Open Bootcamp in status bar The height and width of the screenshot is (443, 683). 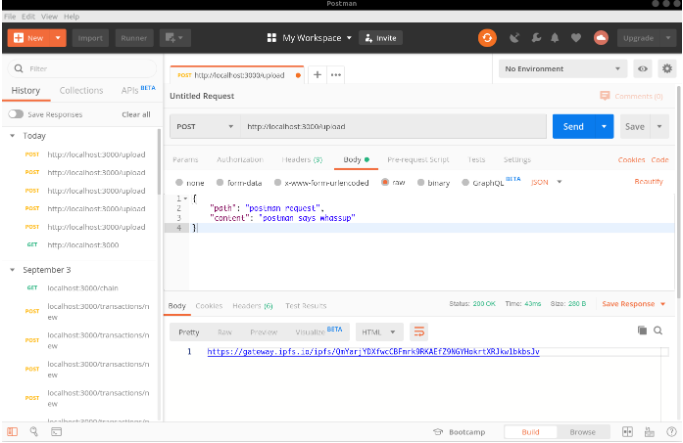[459, 432]
